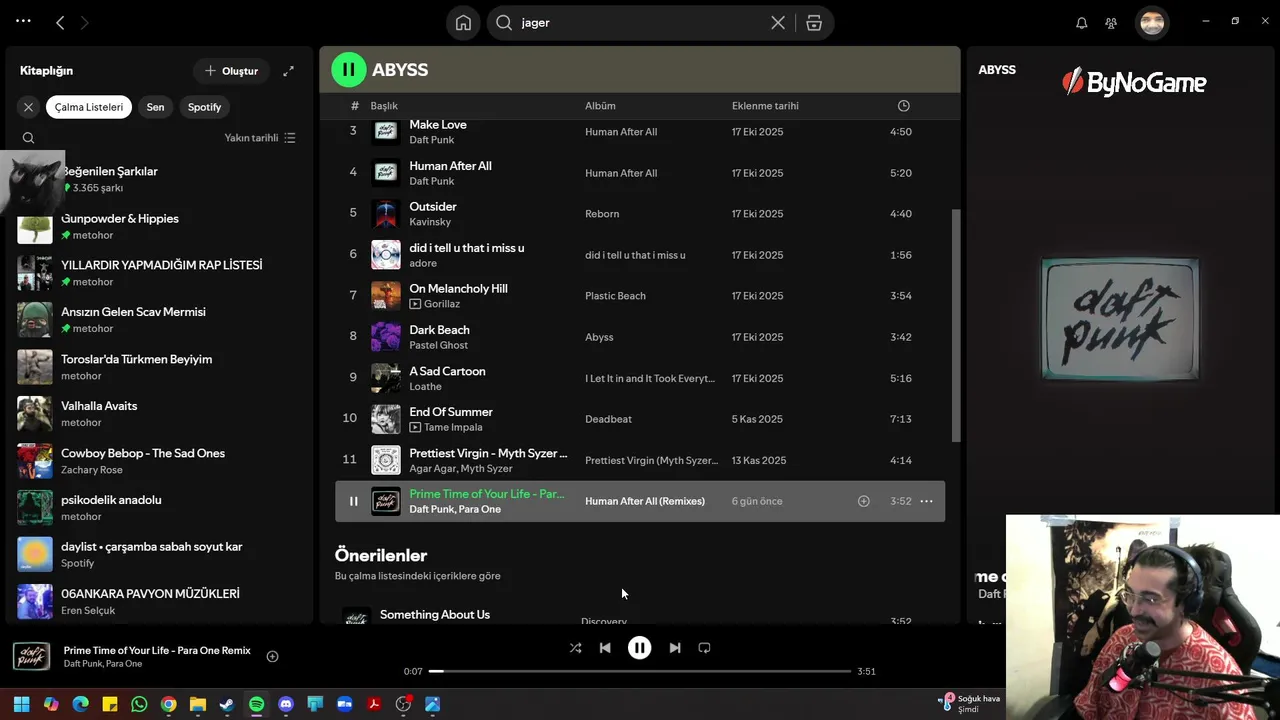Open Steam from the taskbar
The image size is (1280, 720).
click(x=227, y=704)
